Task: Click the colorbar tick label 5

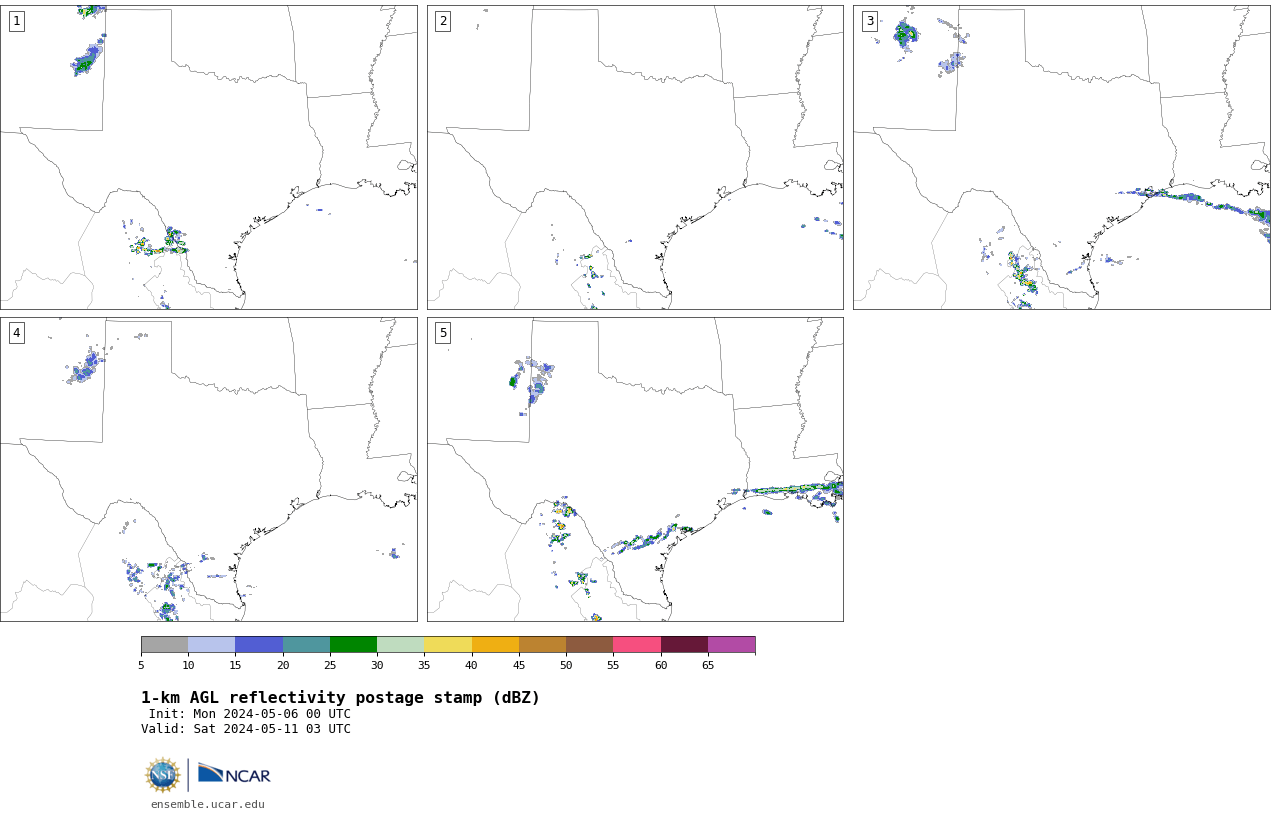Action: (x=141, y=665)
